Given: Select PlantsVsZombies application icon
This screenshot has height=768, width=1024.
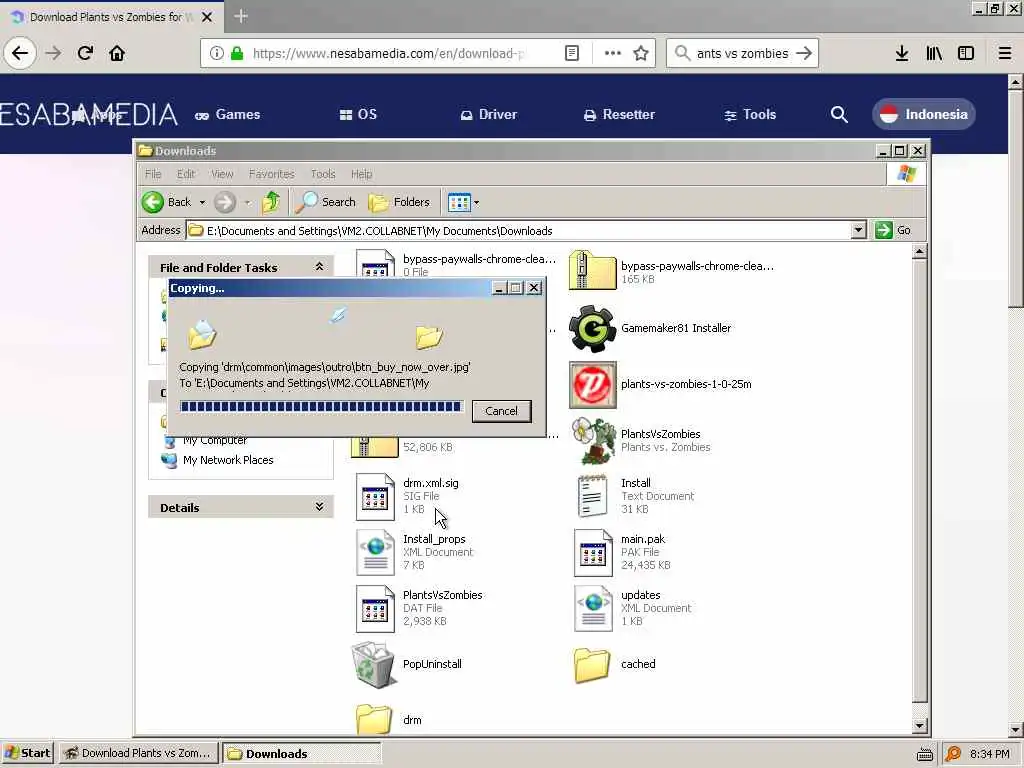Looking at the screenshot, I should [x=592, y=440].
